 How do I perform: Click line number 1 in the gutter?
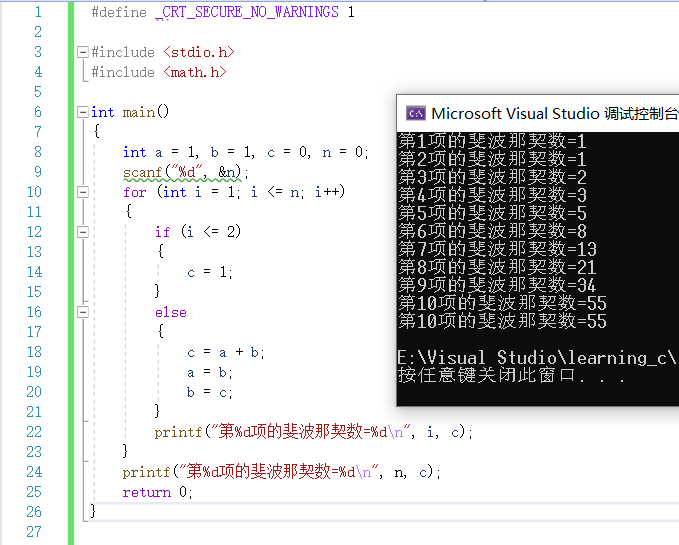click(38, 12)
